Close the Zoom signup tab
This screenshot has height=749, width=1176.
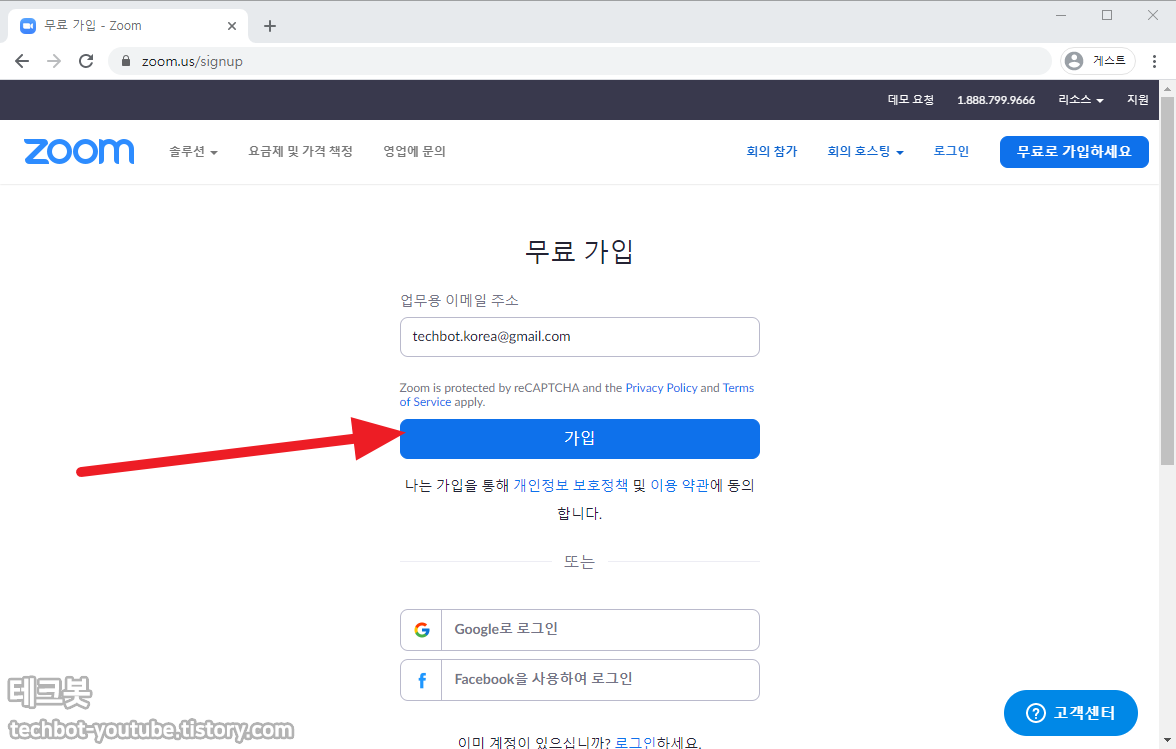point(232,25)
